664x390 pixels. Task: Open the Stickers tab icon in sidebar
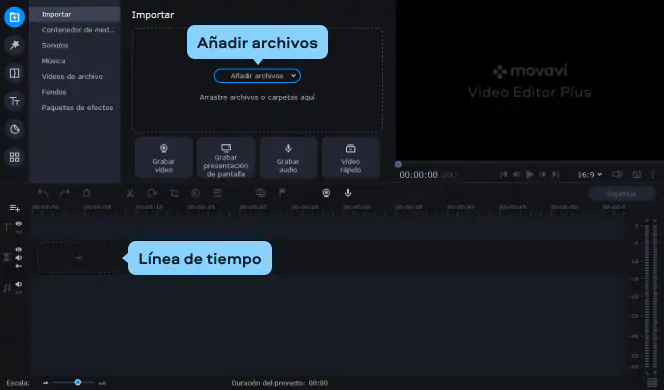(x=14, y=129)
